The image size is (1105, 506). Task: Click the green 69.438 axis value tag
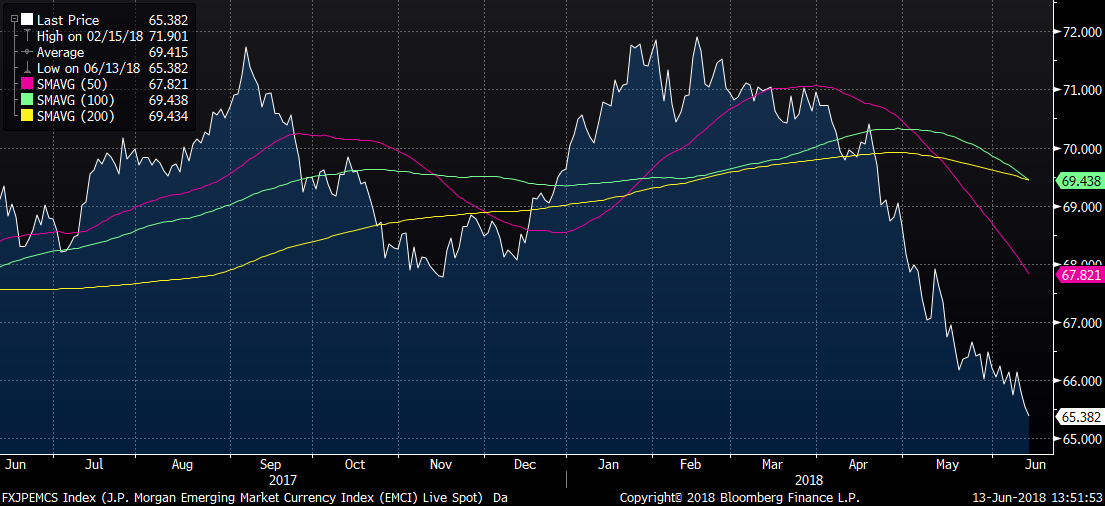coord(1078,182)
